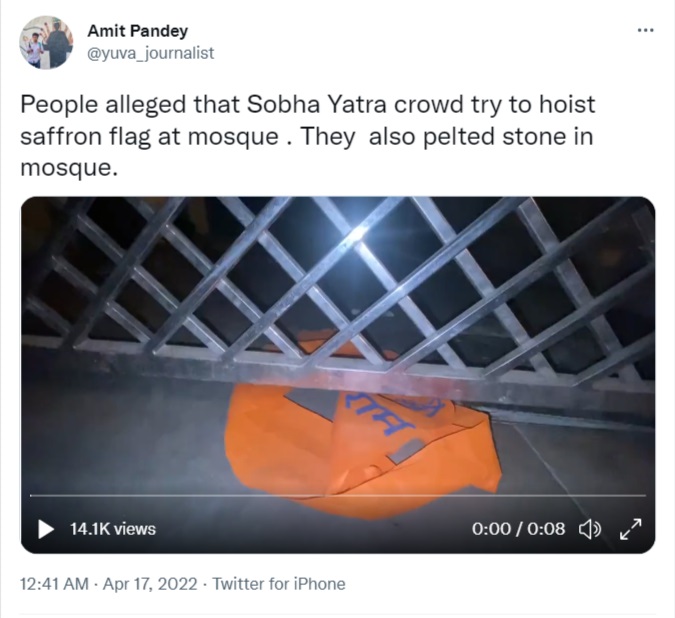This screenshot has height=618, width=675.
Task: Click Amit Pandey's profile avatar
Action: 47,42
